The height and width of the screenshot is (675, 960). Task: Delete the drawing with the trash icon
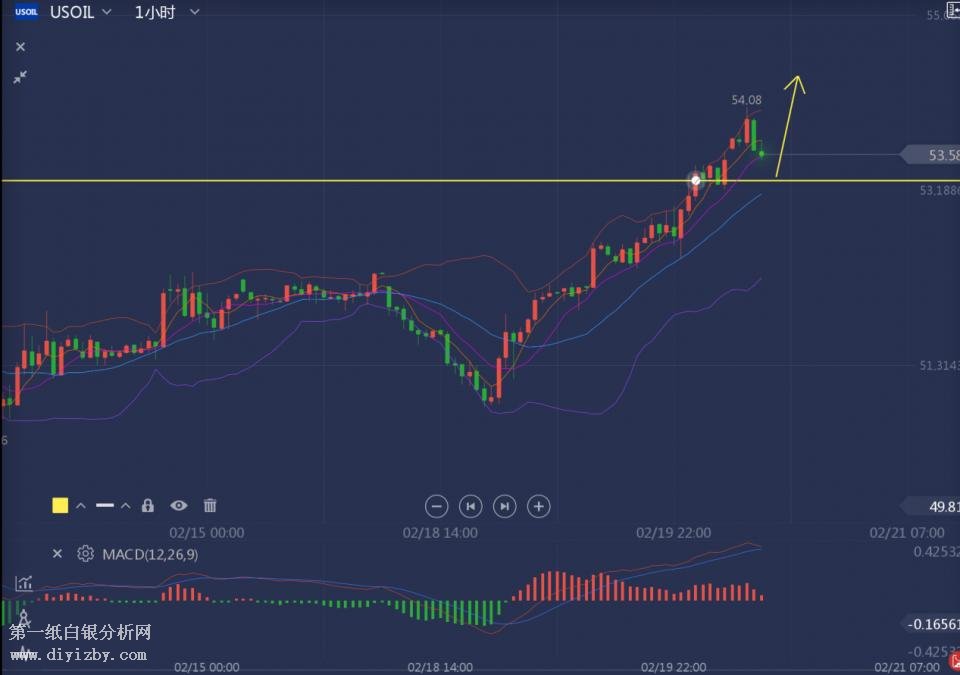tap(210, 506)
